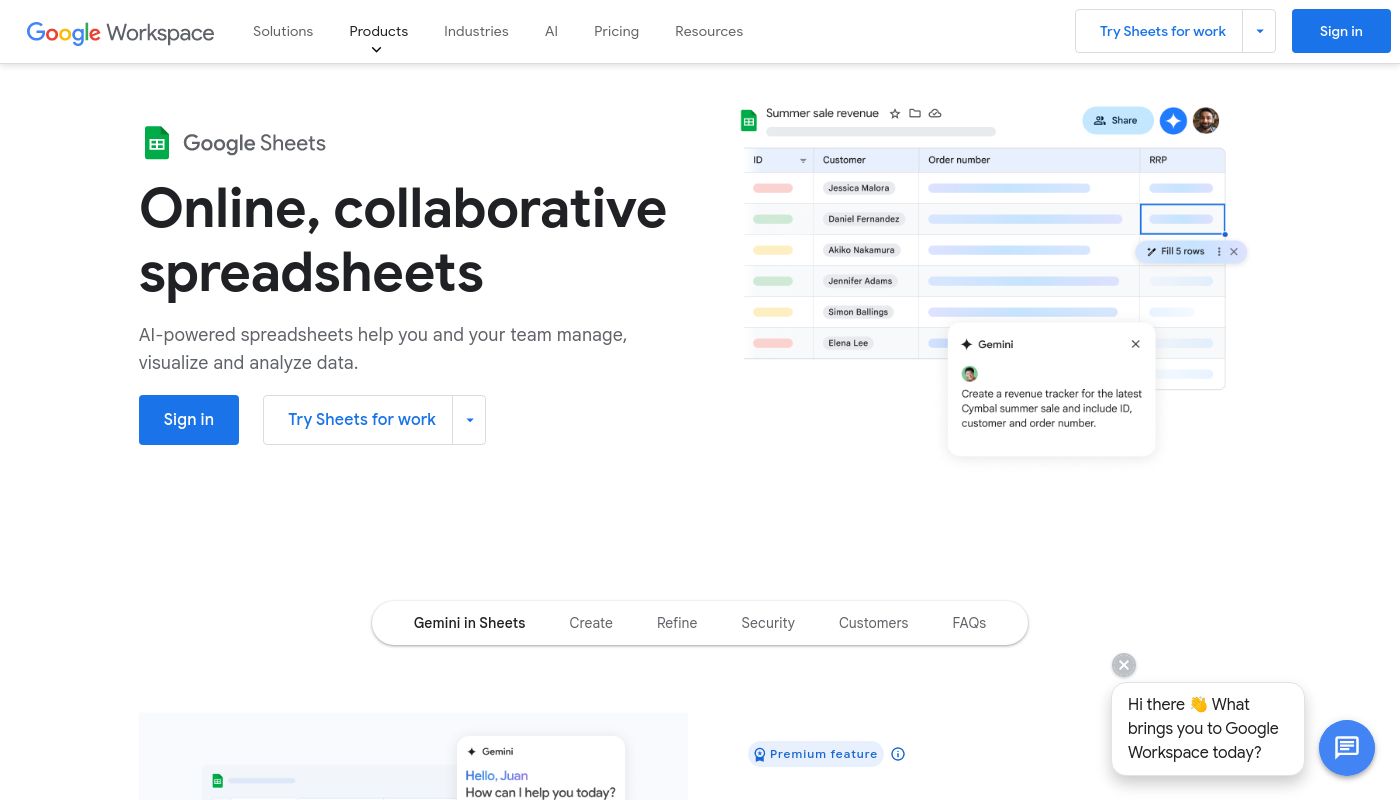The height and width of the screenshot is (800, 1400).
Task: Click the header Sign in button
Action: point(1341,31)
